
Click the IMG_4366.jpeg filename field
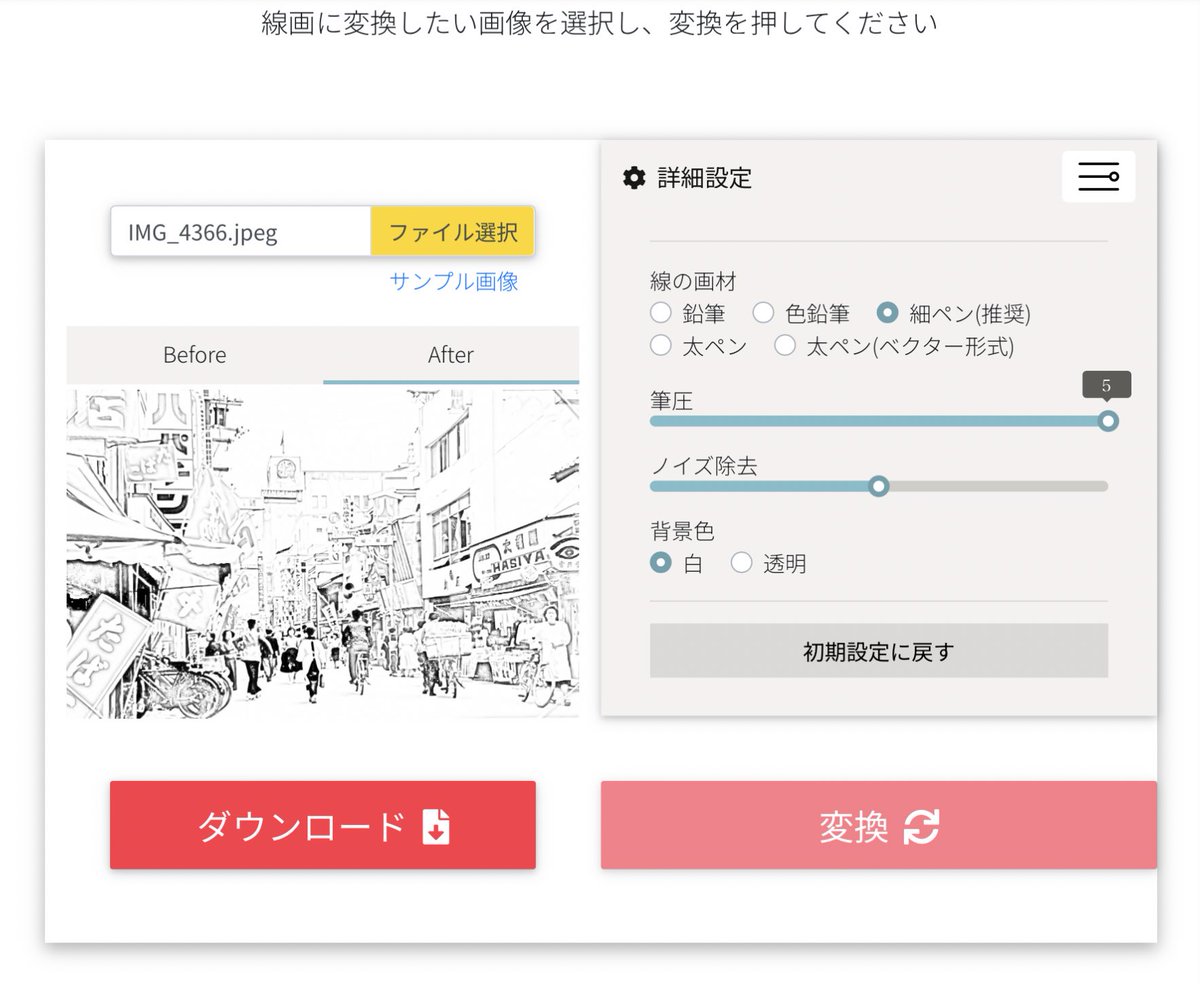click(241, 232)
